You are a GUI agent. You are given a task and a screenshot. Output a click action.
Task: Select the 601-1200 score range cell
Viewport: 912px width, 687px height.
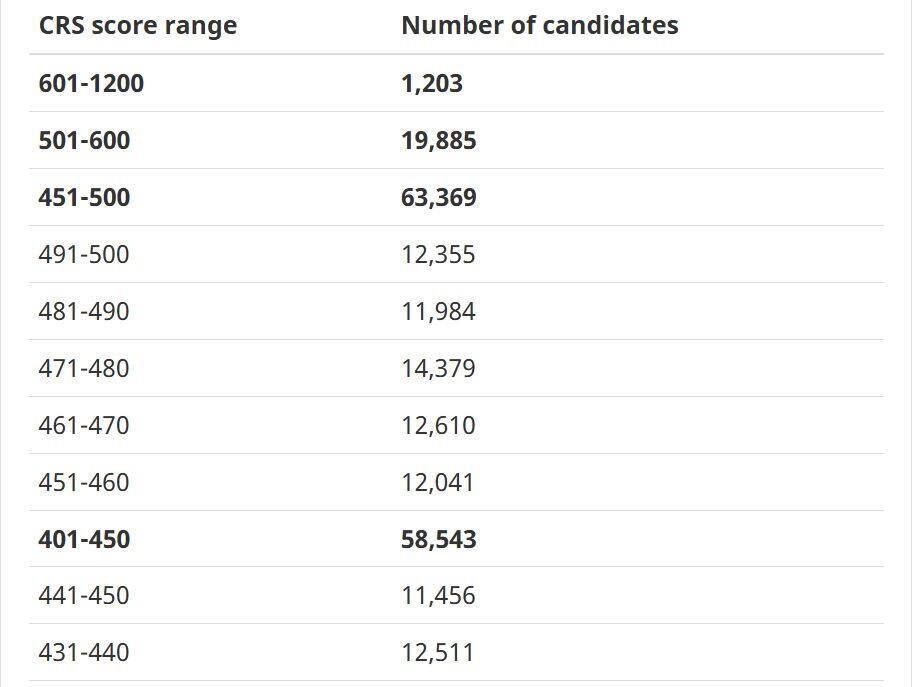[x=91, y=84]
